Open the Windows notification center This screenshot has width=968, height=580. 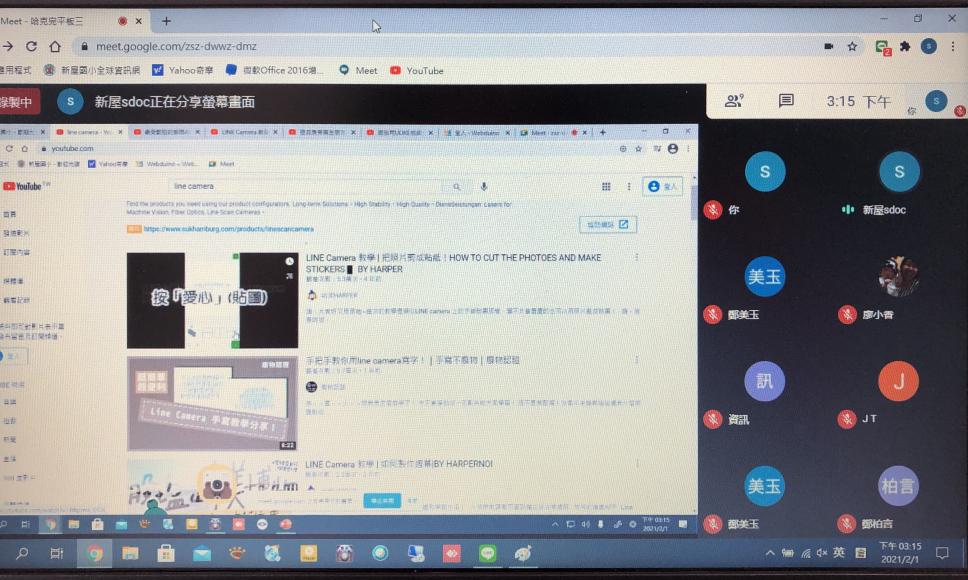(941, 553)
